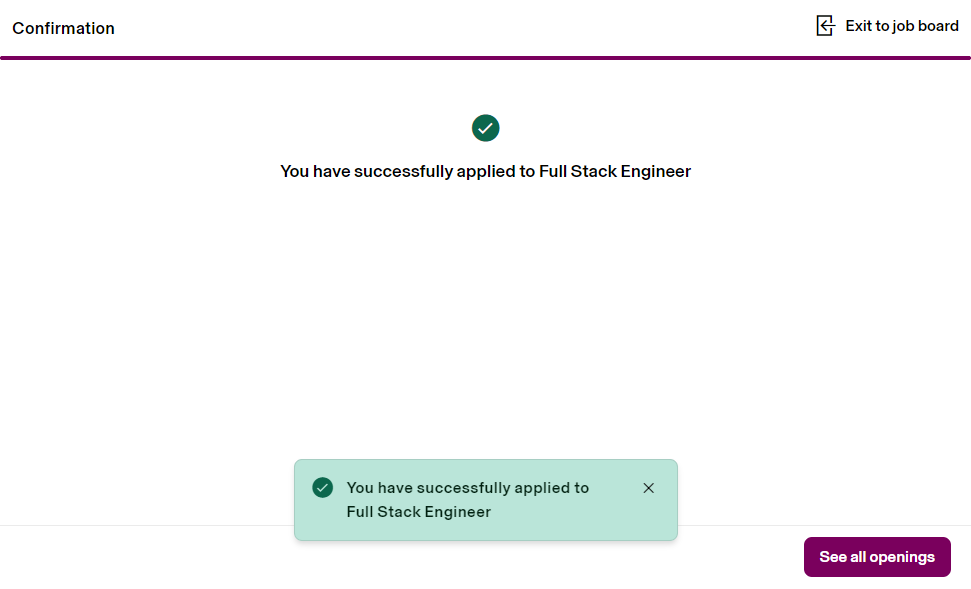971x589 pixels.
Task: Click the purple progress bar under header
Action: point(485,58)
